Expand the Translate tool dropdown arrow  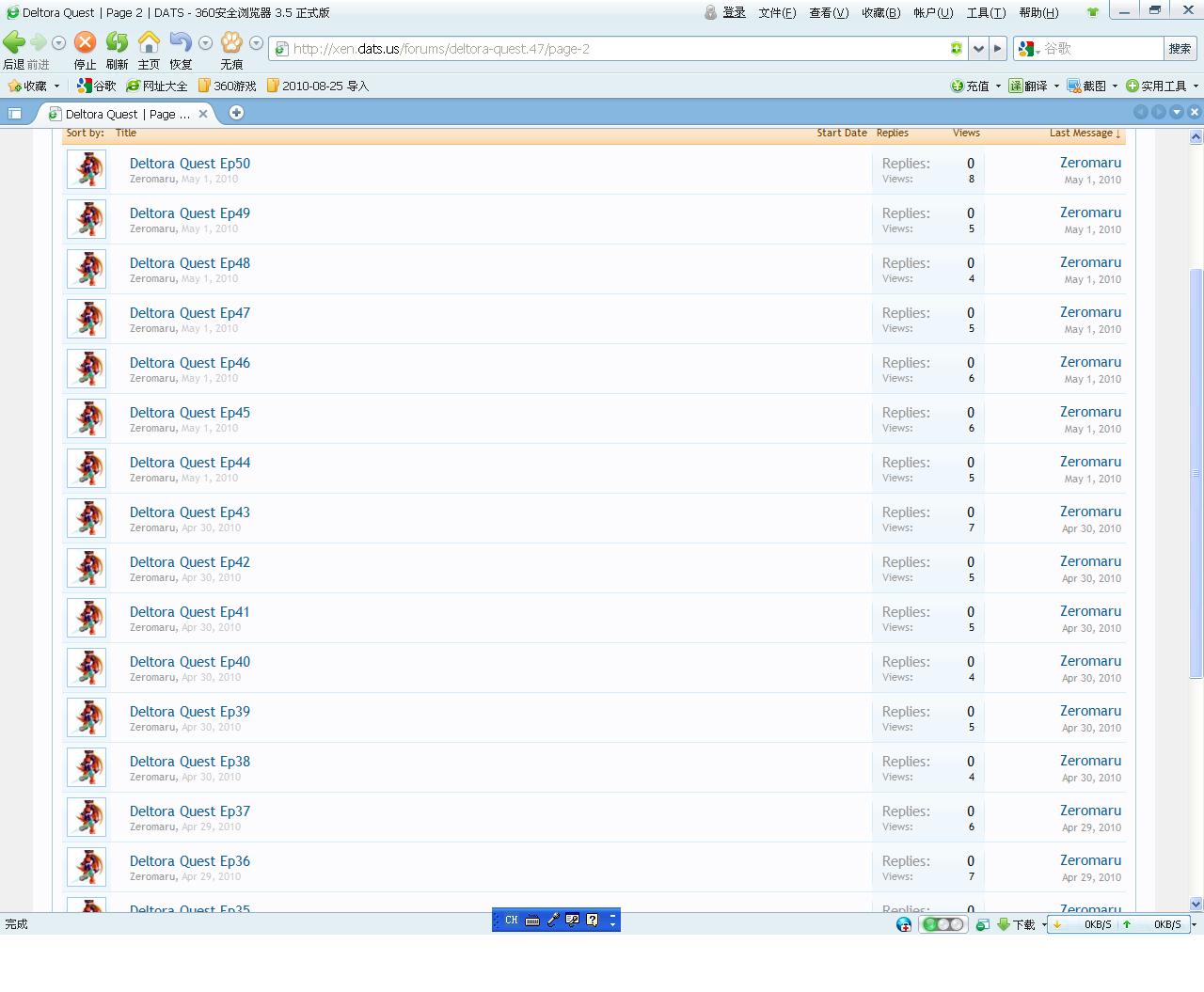pos(1056,86)
